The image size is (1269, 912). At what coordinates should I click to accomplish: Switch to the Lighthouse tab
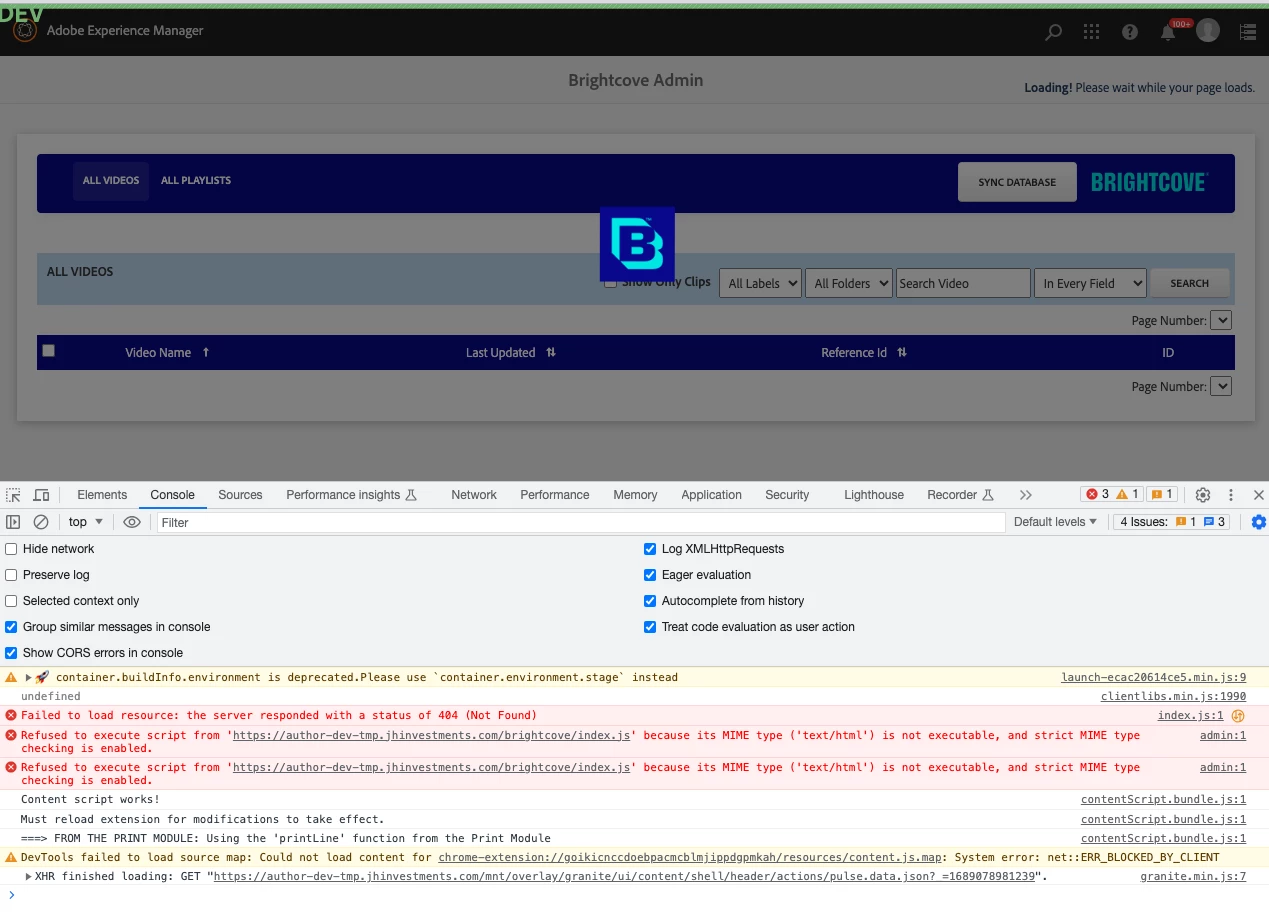coord(874,495)
